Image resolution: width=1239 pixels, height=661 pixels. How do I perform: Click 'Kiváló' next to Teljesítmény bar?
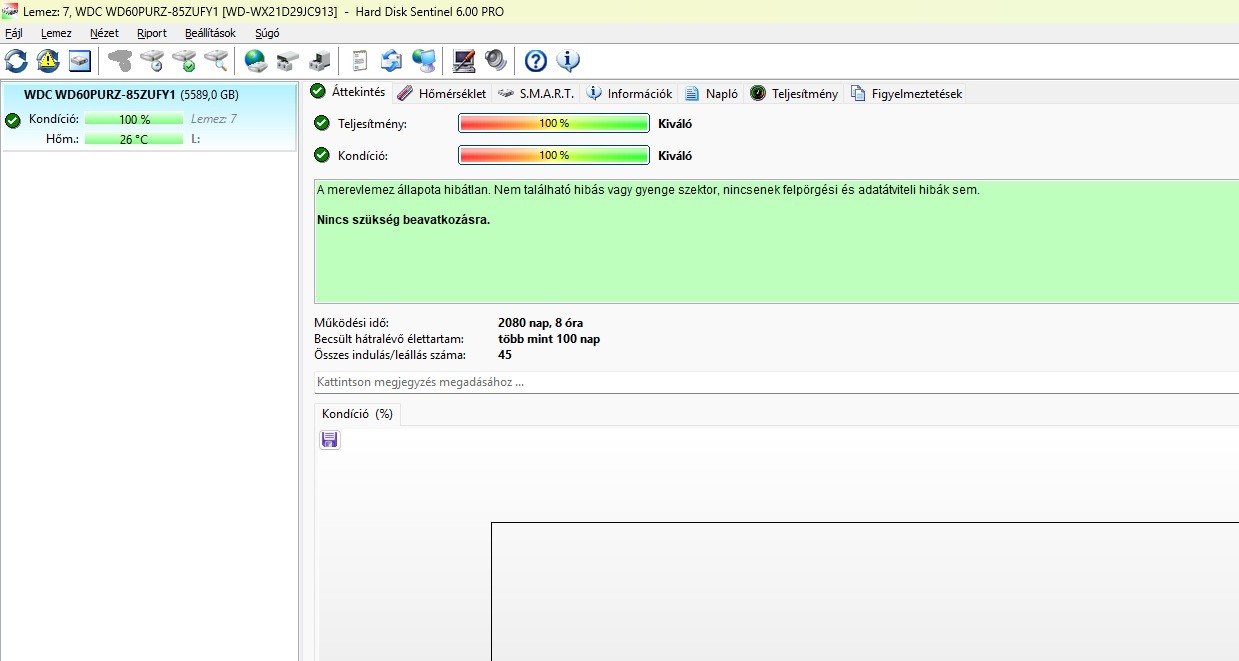pyautogui.click(x=675, y=124)
